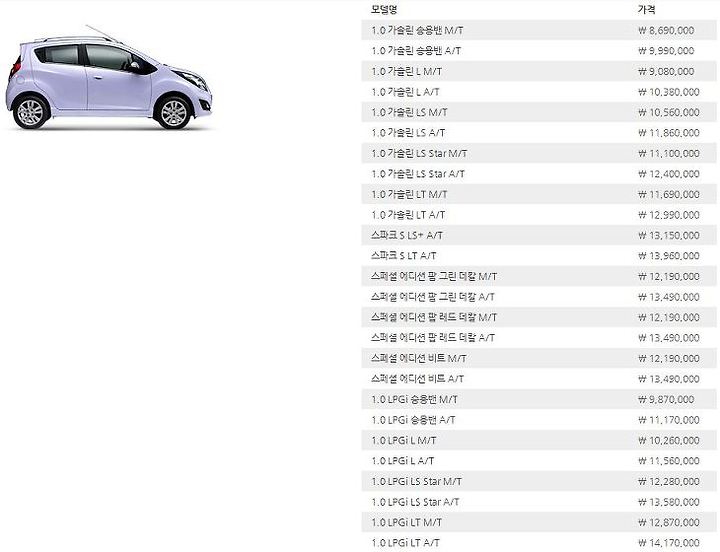This screenshot has width=720, height=552.
Task: Click the price ₩ 11,100,000
Action: [x=669, y=153]
